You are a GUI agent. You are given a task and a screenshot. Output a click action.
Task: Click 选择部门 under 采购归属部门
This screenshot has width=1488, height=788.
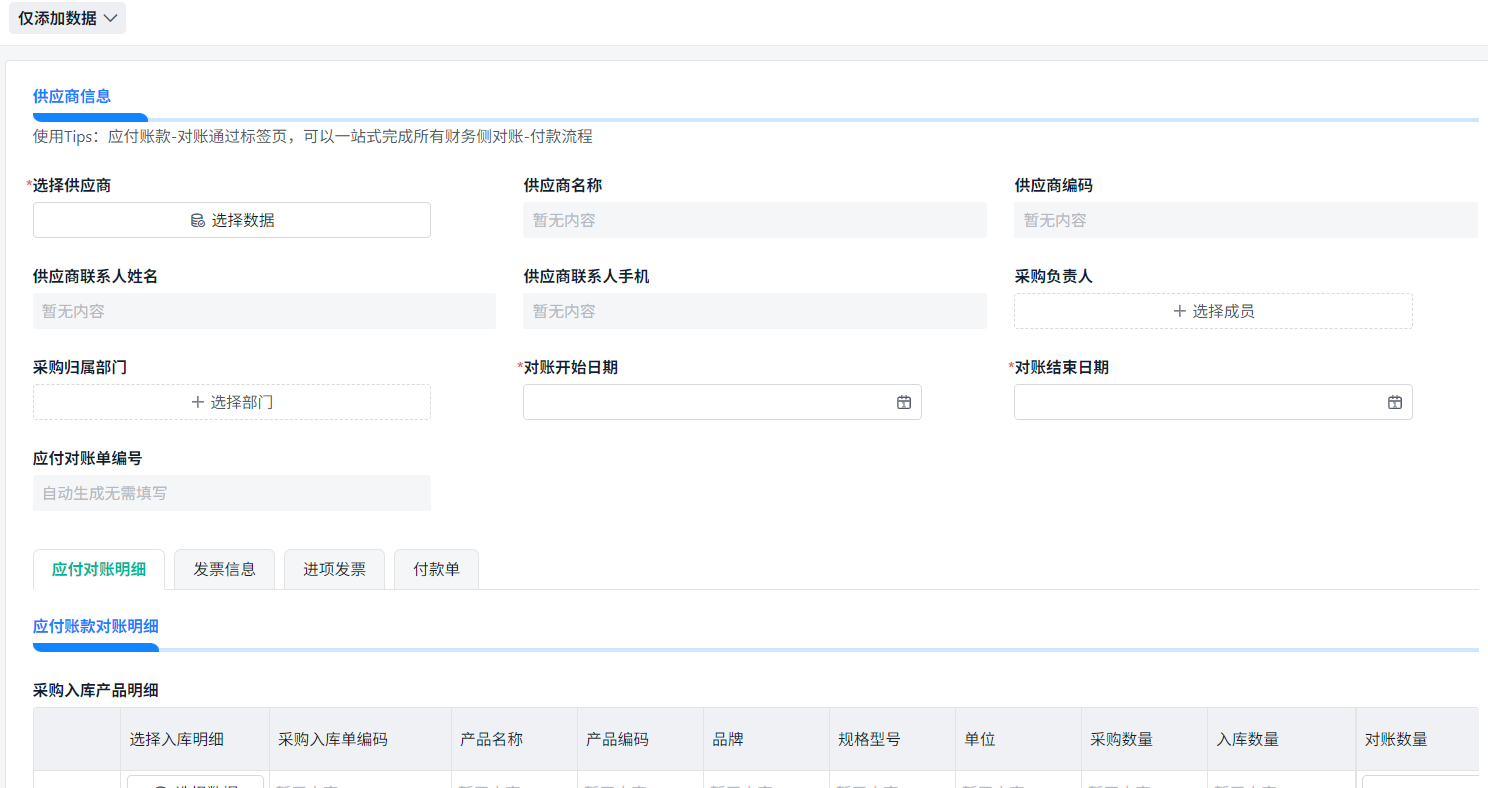[x=231, y=402]
